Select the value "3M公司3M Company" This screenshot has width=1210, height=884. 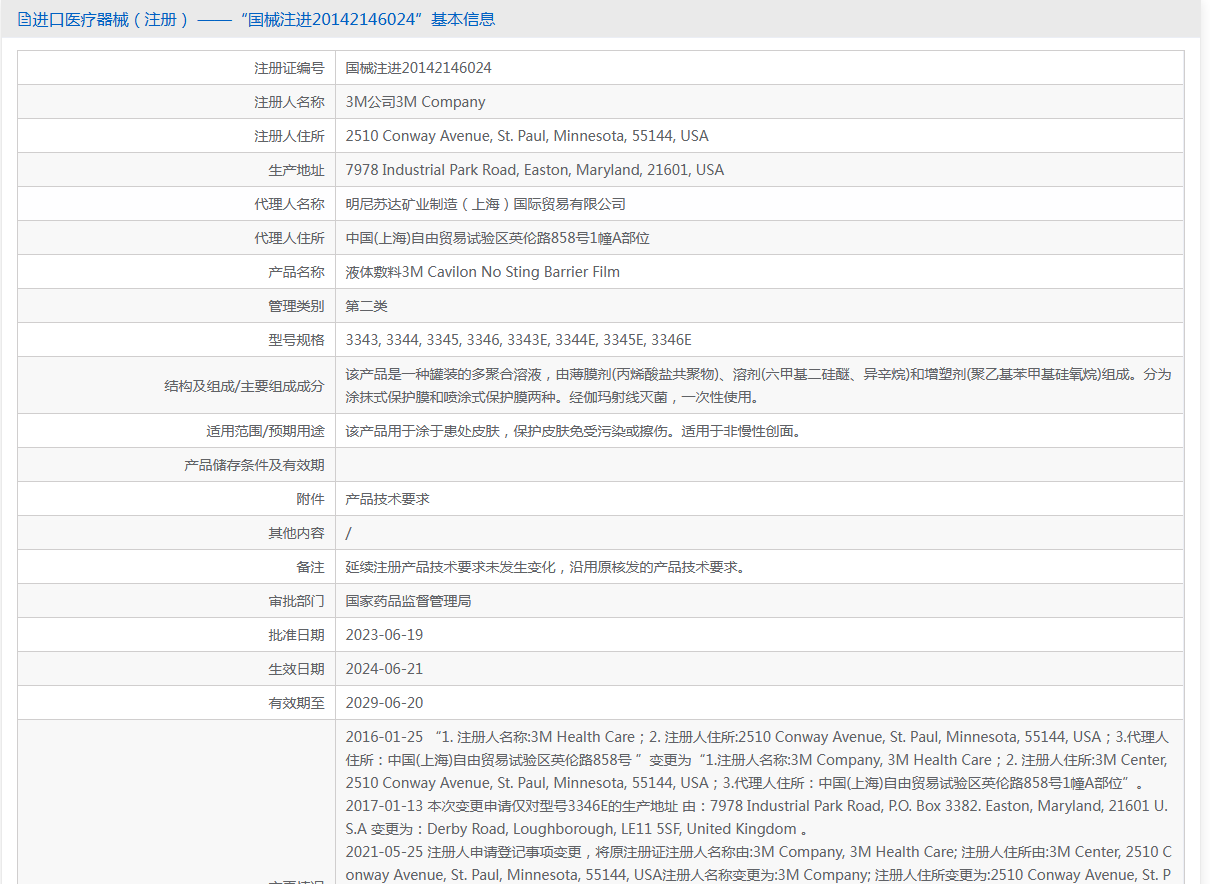[x=416, y=102]
